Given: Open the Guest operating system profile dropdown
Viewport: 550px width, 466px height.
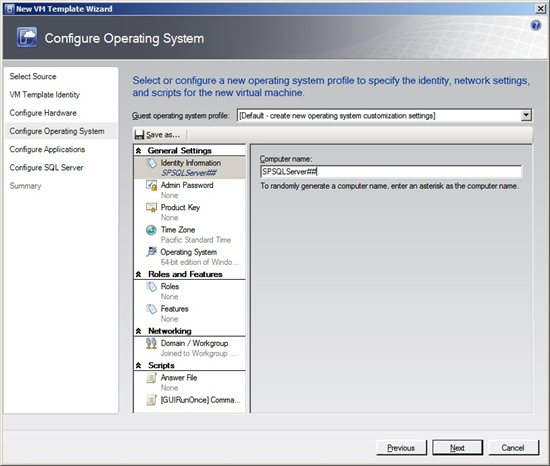Looking at the screenshot, I should pos(526,115).
